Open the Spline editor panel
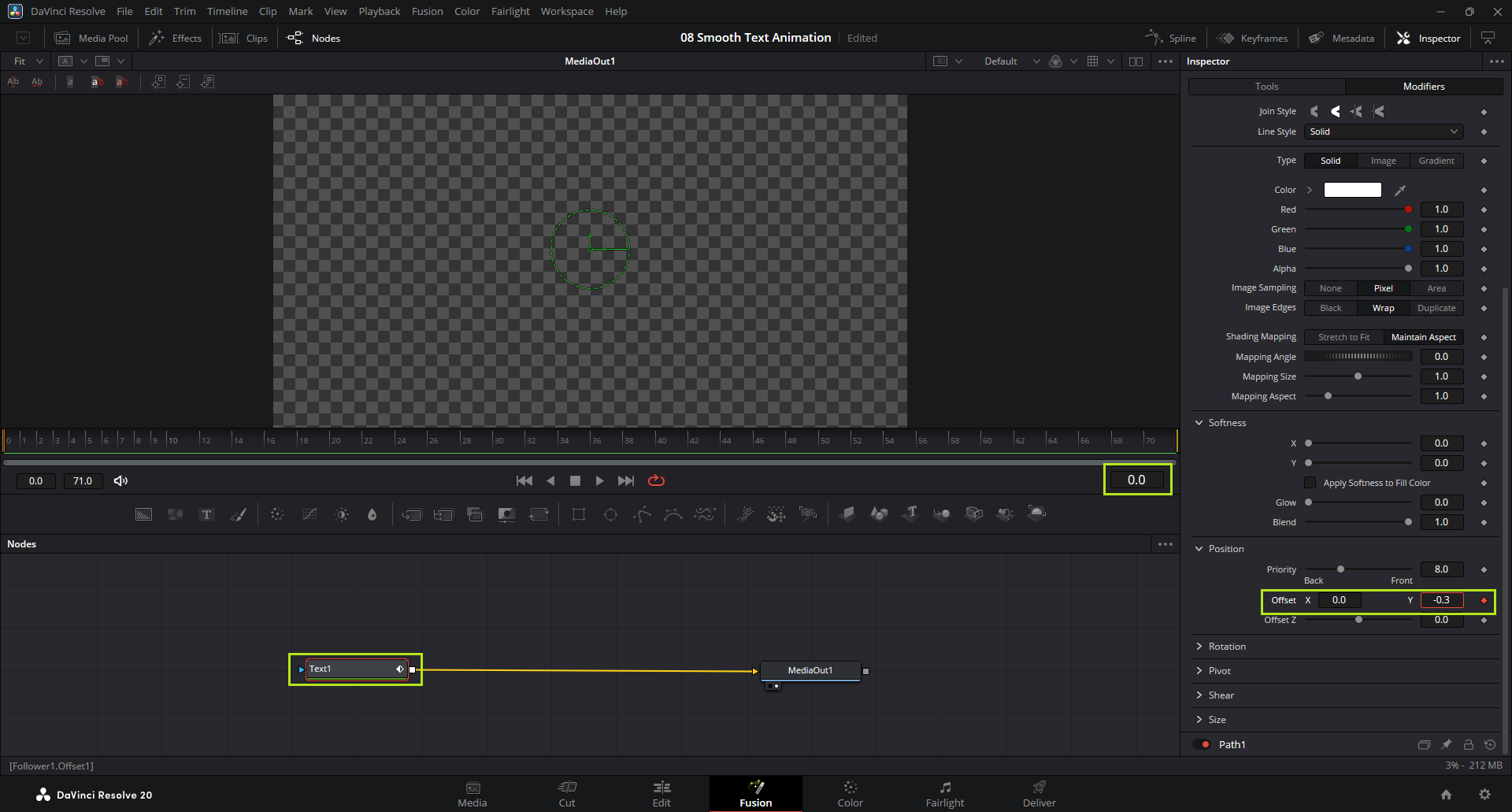This screenshot has width=1512, height=812. pos(1170,38)
